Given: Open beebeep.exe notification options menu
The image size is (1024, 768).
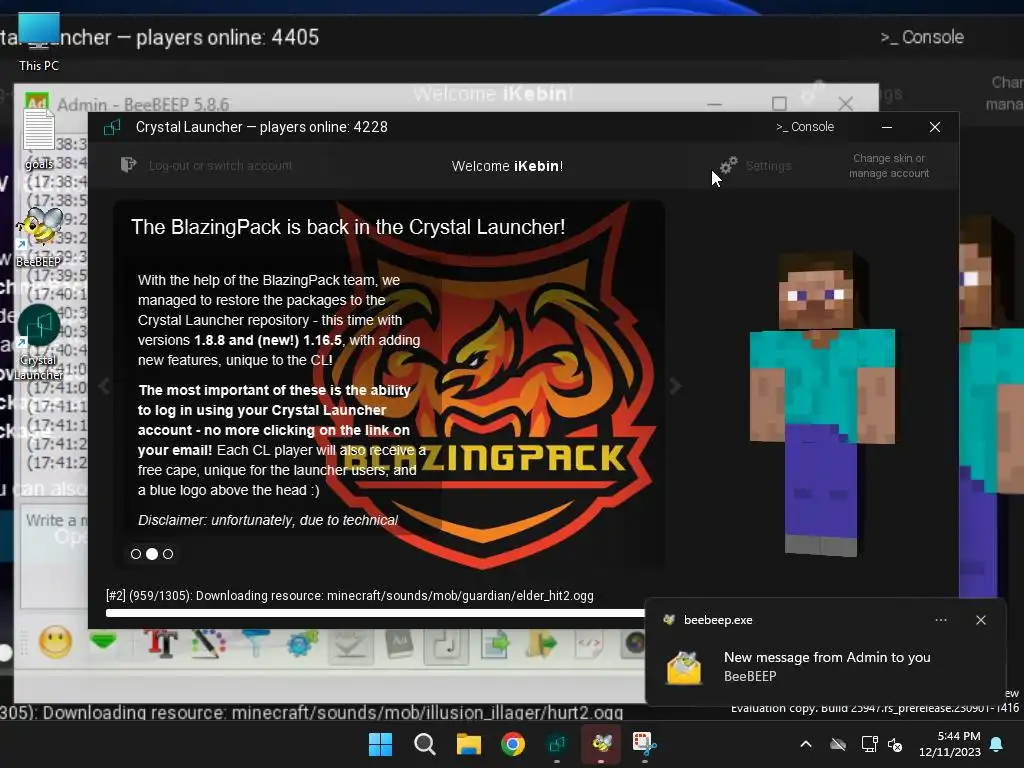Looking at the screenshot, I should (940, 620).
